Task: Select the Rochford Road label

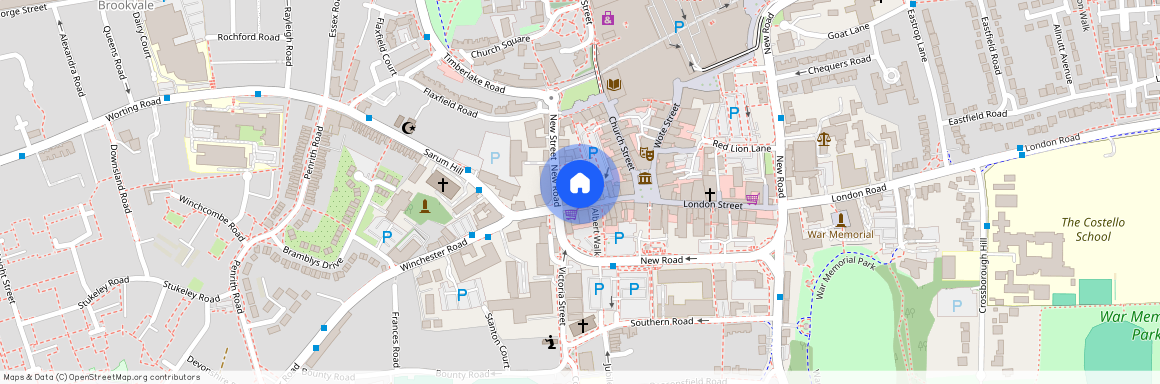Action: (248, 37)
